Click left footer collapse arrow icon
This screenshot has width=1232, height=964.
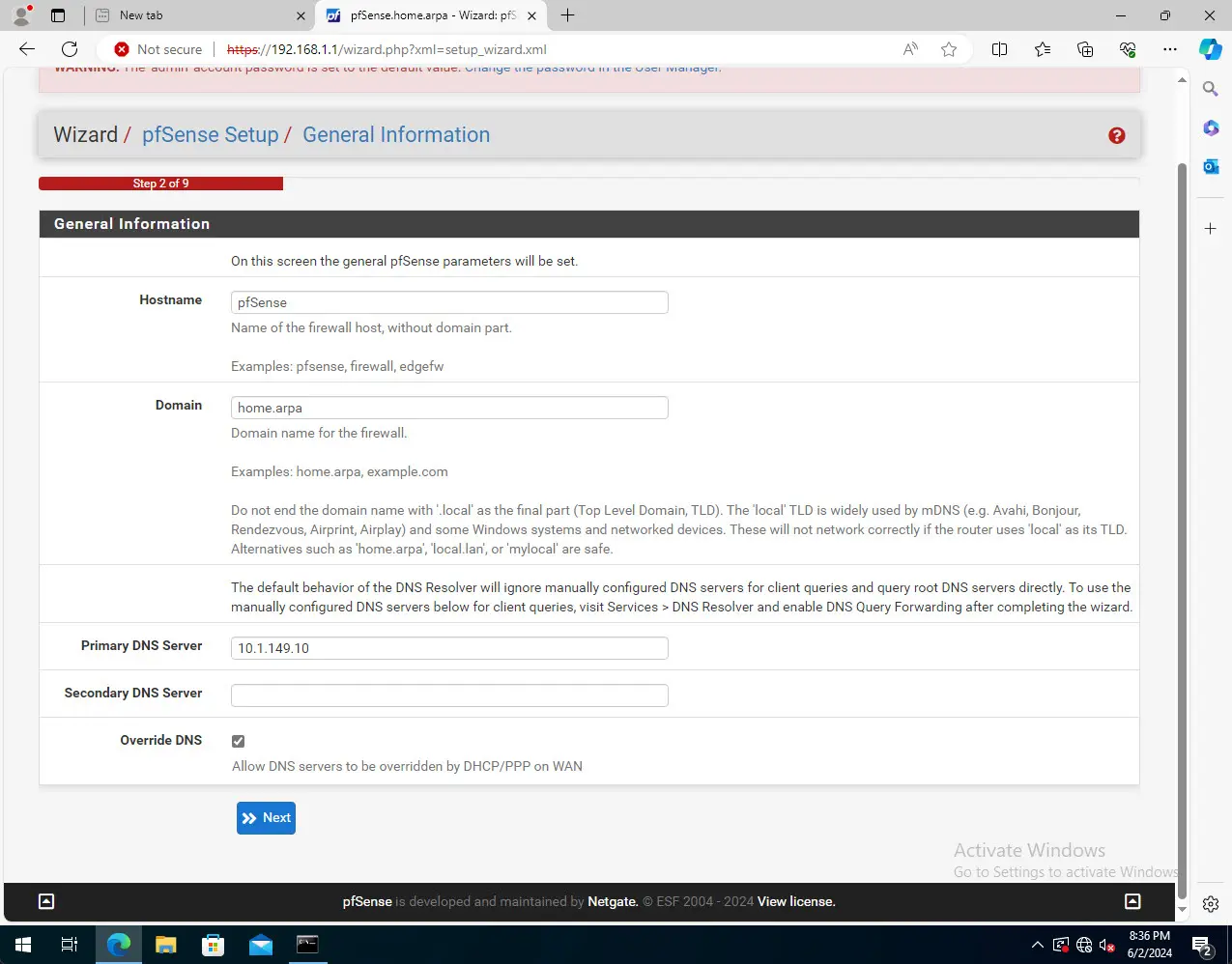pyautogui.click(x=45, y=901)
